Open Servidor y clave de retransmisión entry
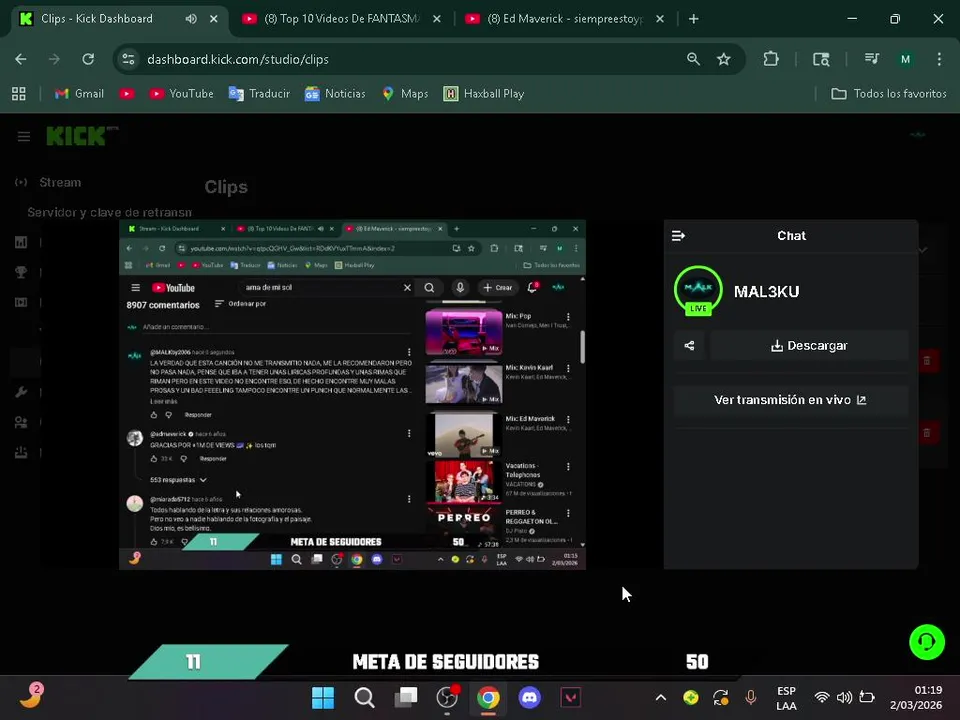Viewport: 960px width, 720px height. 109,212
